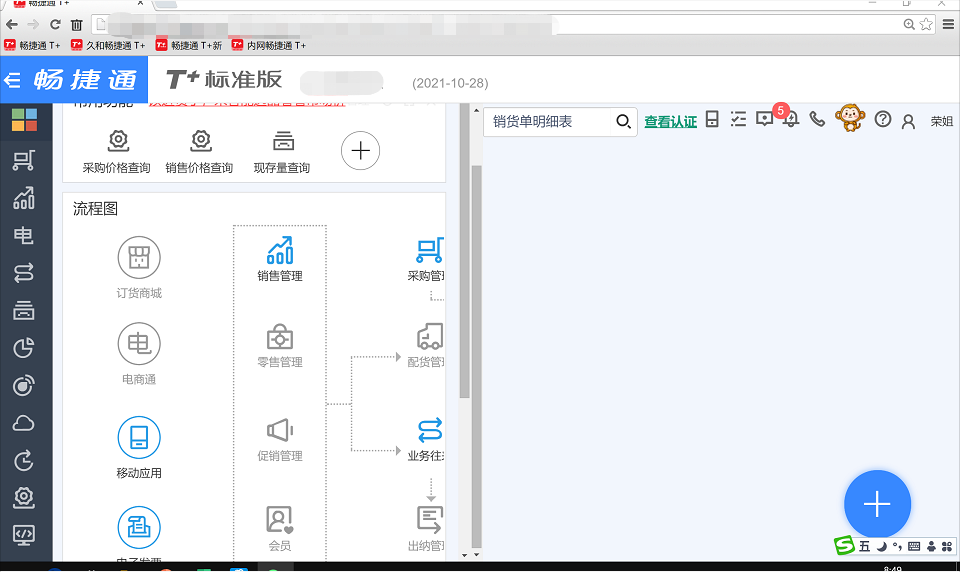The image size is (960, 572).
Task: Click the Sogou input method S icon
Action: point(844,545)
